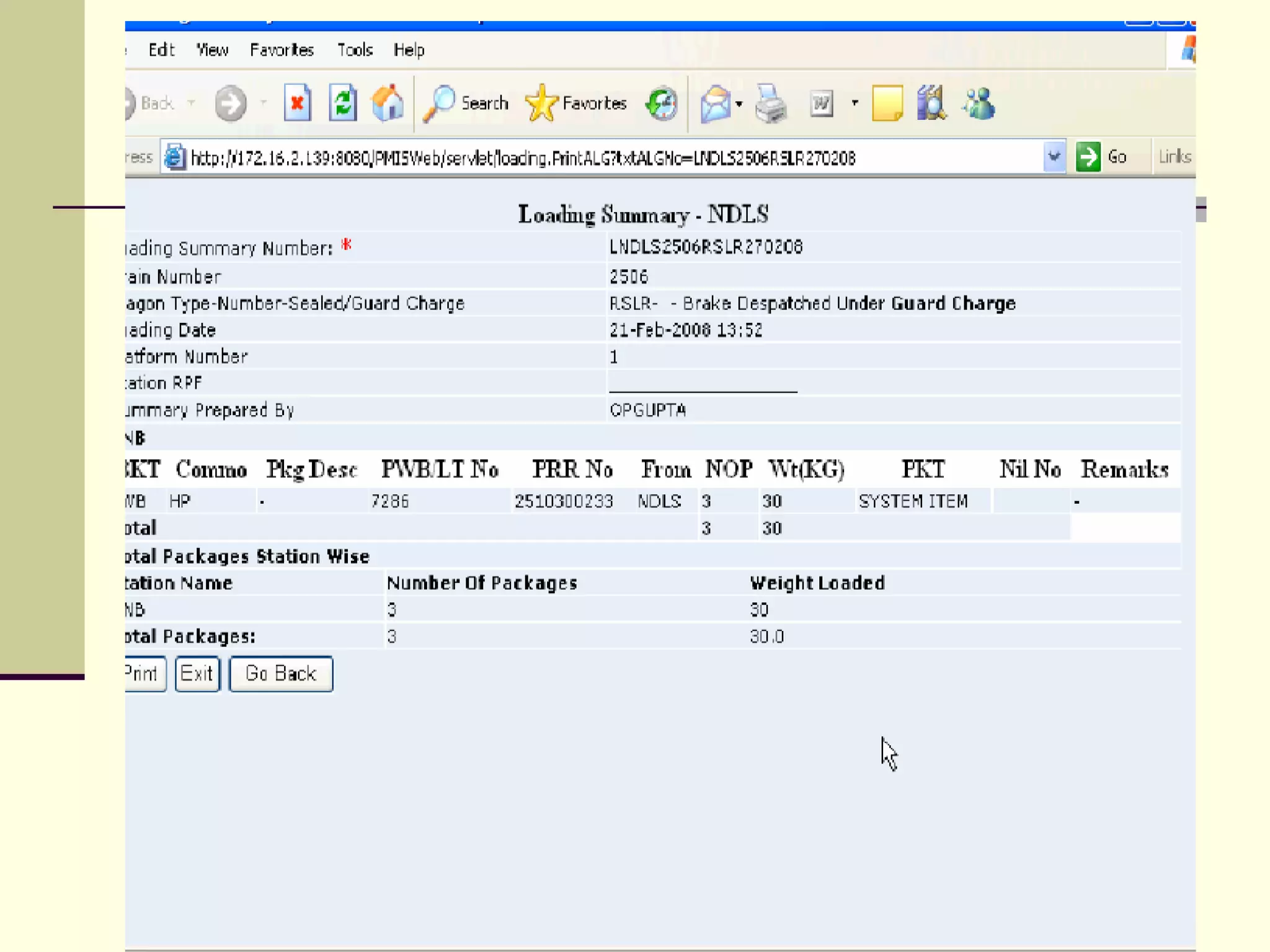Open the Tools menu
Screen dimensions: 1270x952
coord(355,50)
